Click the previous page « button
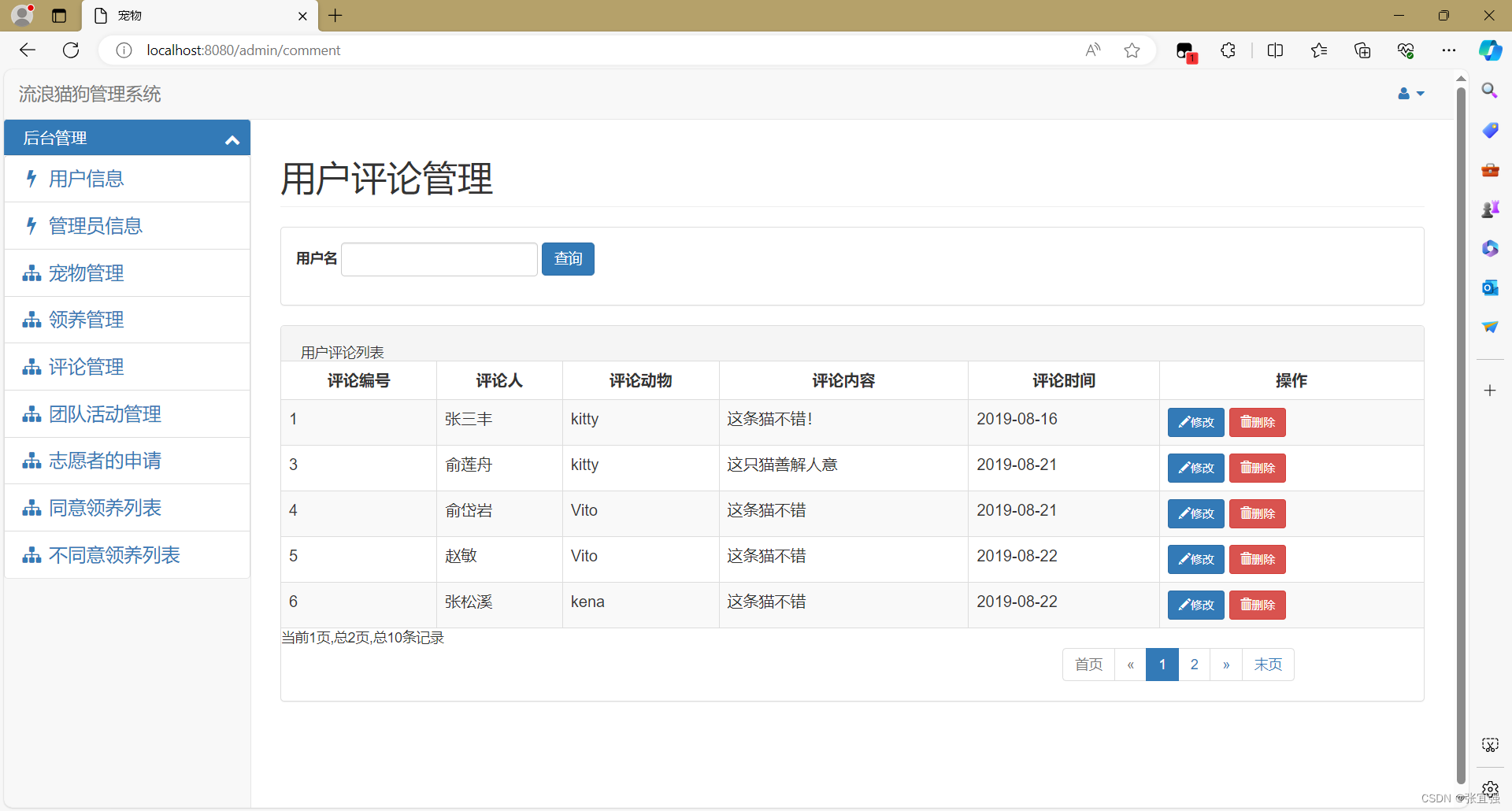 click(1130, 665)
